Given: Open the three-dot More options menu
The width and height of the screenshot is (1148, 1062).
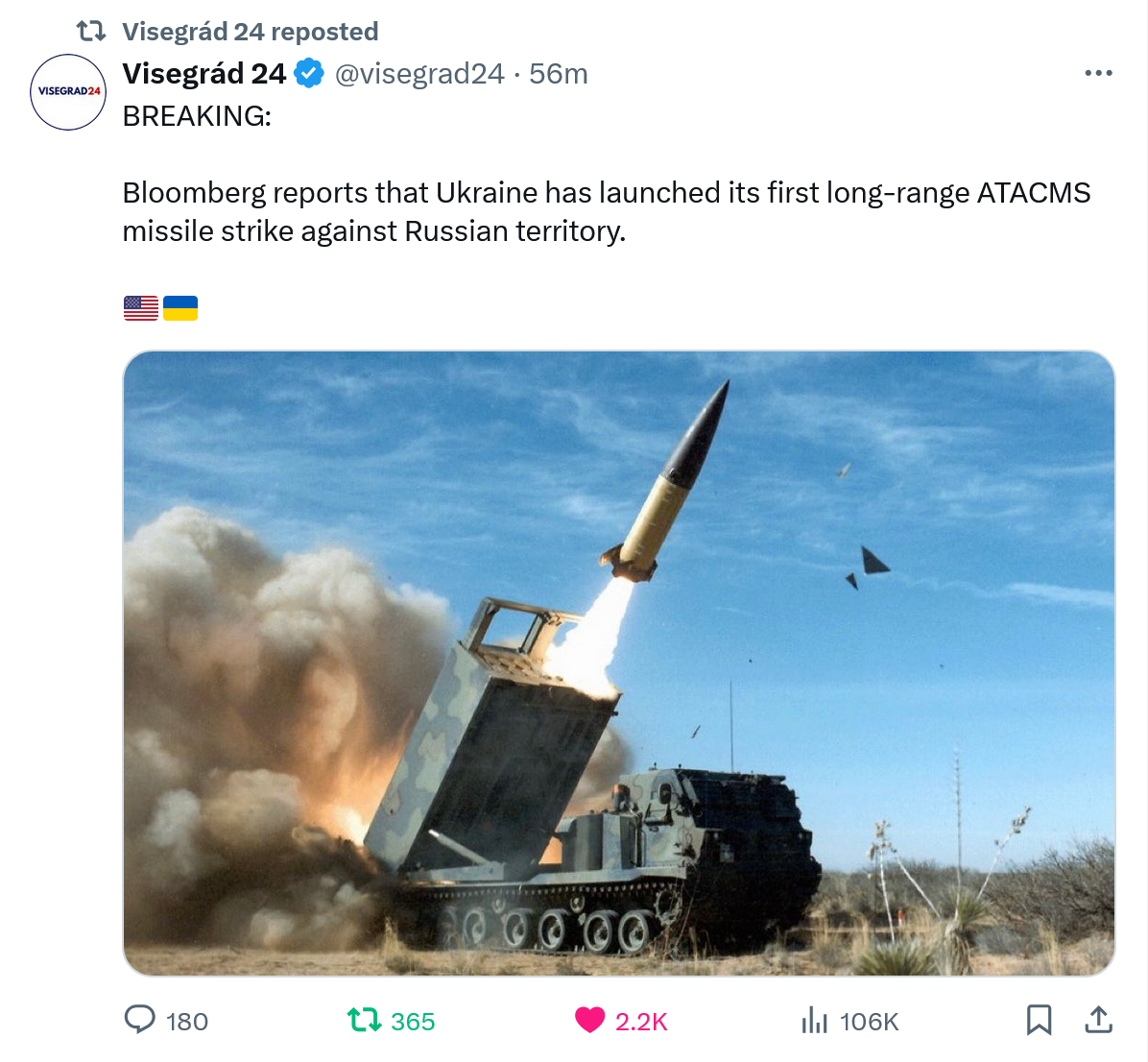Looking at the screenshot, I should 1098,73.
